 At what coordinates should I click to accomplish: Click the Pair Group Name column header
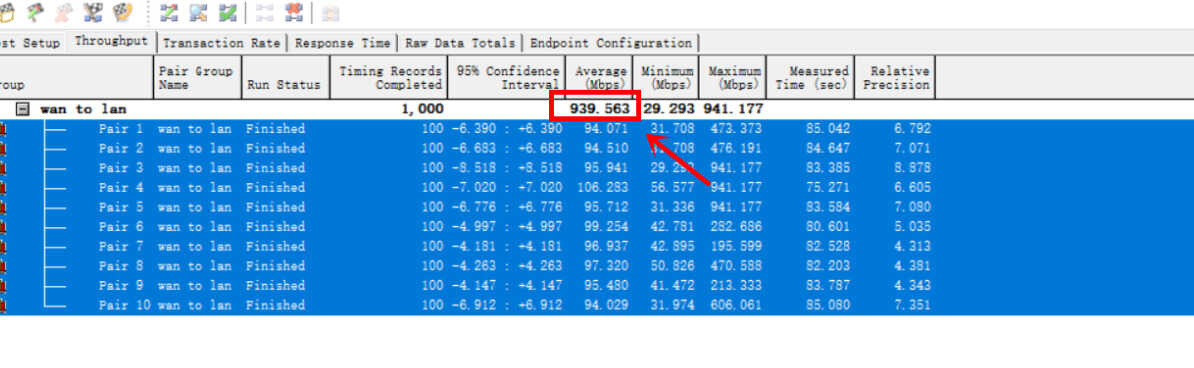click(197, 77)
